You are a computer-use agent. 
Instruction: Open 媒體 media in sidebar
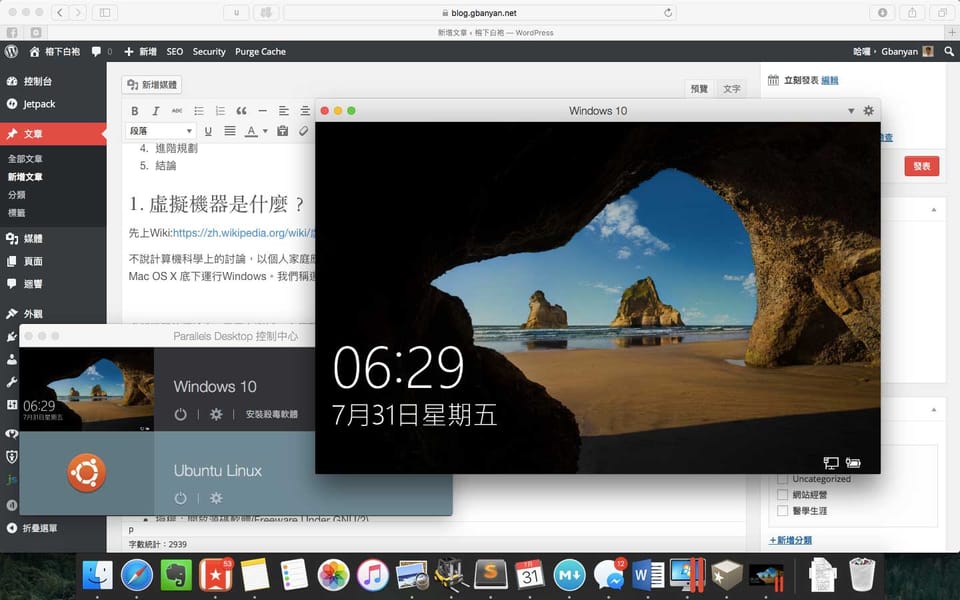[33, 239]
